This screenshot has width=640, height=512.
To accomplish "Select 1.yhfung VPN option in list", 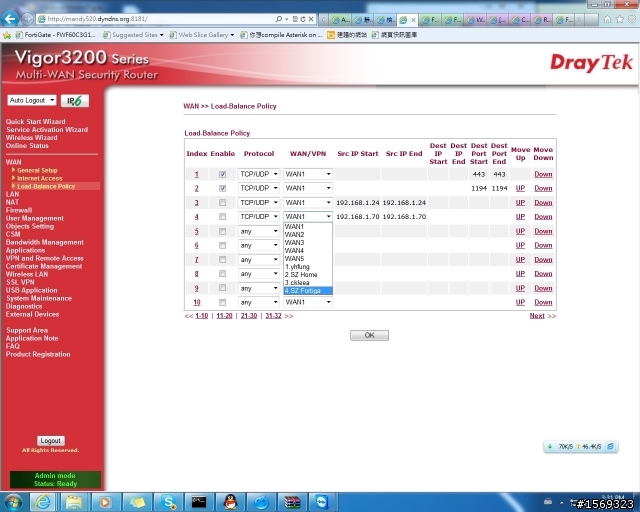I will tap(308, 267).
